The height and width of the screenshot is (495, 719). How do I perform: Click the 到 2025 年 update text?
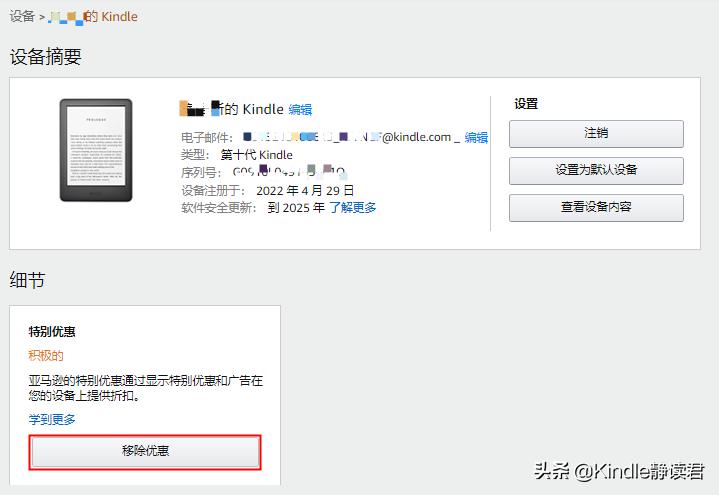click(296, 208)
